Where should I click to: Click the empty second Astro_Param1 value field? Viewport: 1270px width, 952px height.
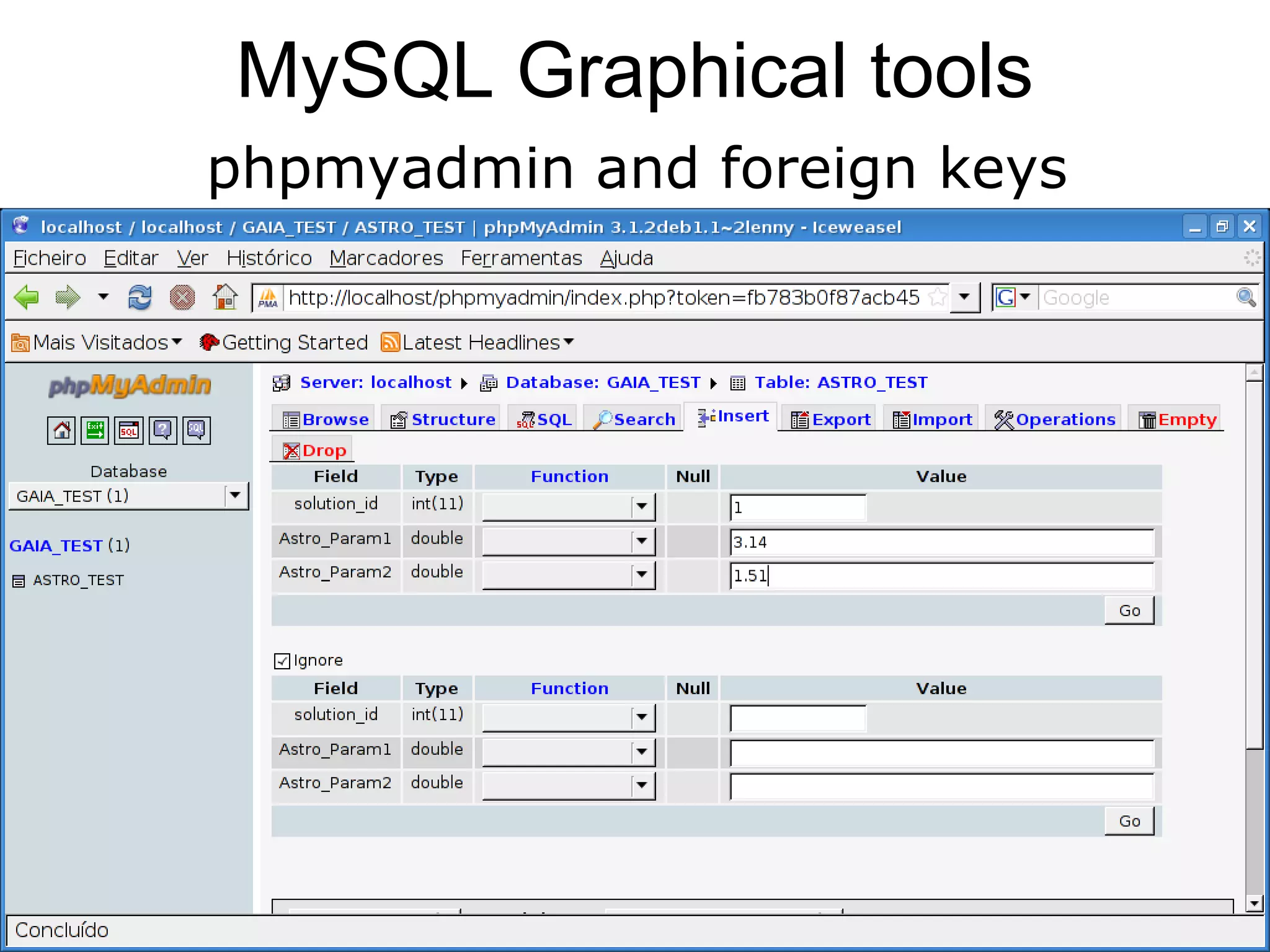click(942, 753)
